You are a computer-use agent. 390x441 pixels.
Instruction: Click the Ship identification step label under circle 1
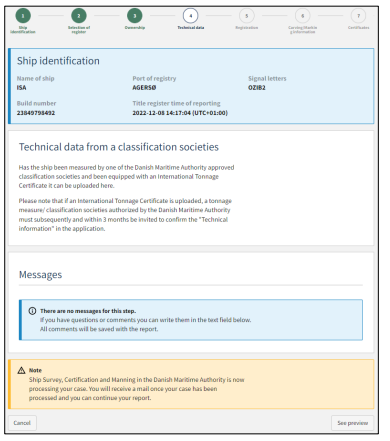[23, 30]
